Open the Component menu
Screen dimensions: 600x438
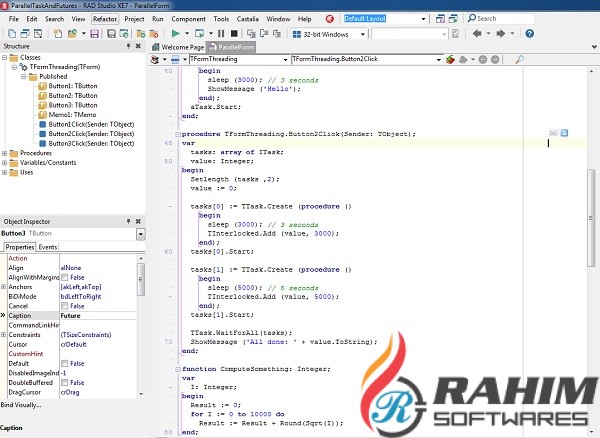(188, 19)
